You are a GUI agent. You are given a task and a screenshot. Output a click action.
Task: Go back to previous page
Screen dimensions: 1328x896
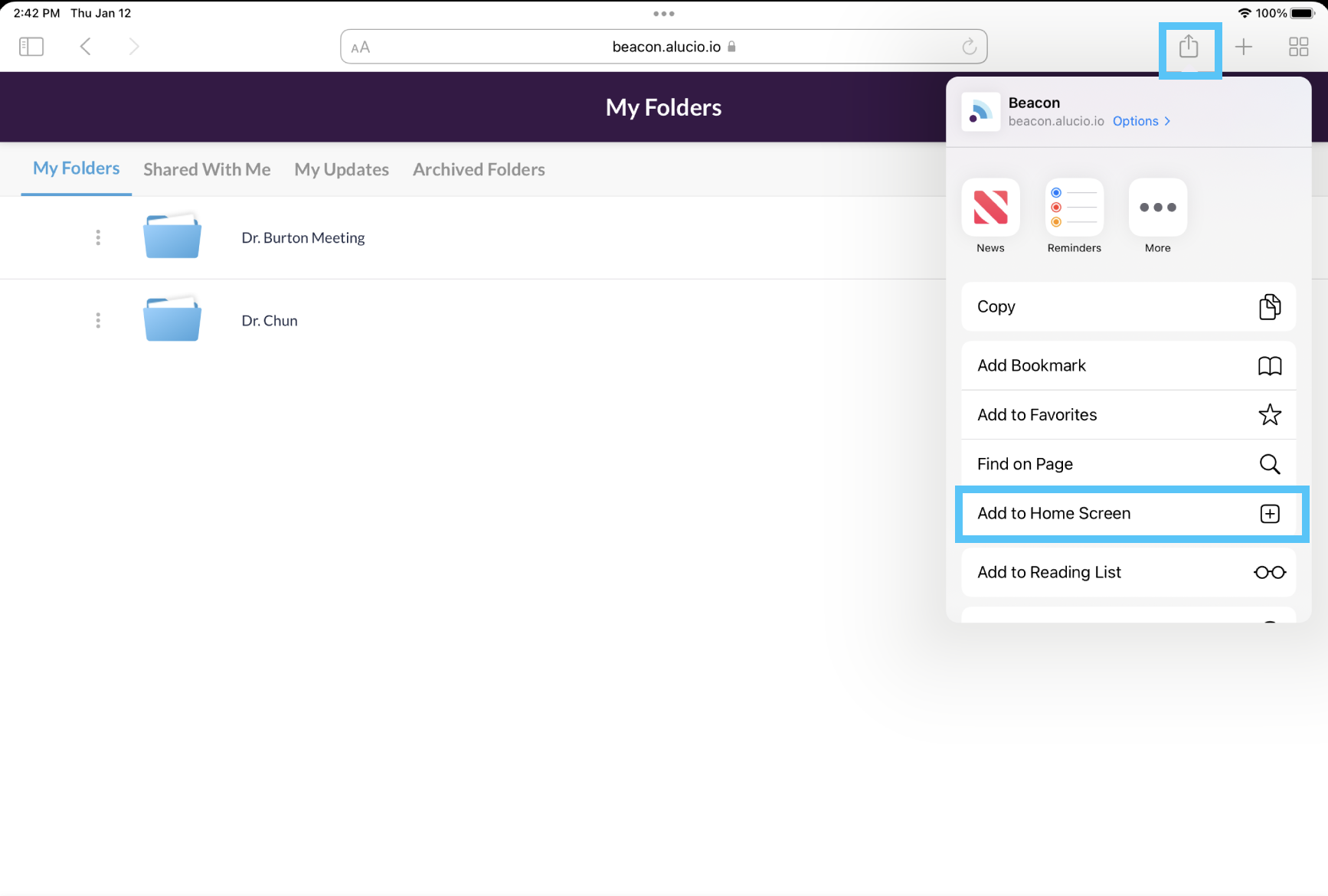pos(86,47)
